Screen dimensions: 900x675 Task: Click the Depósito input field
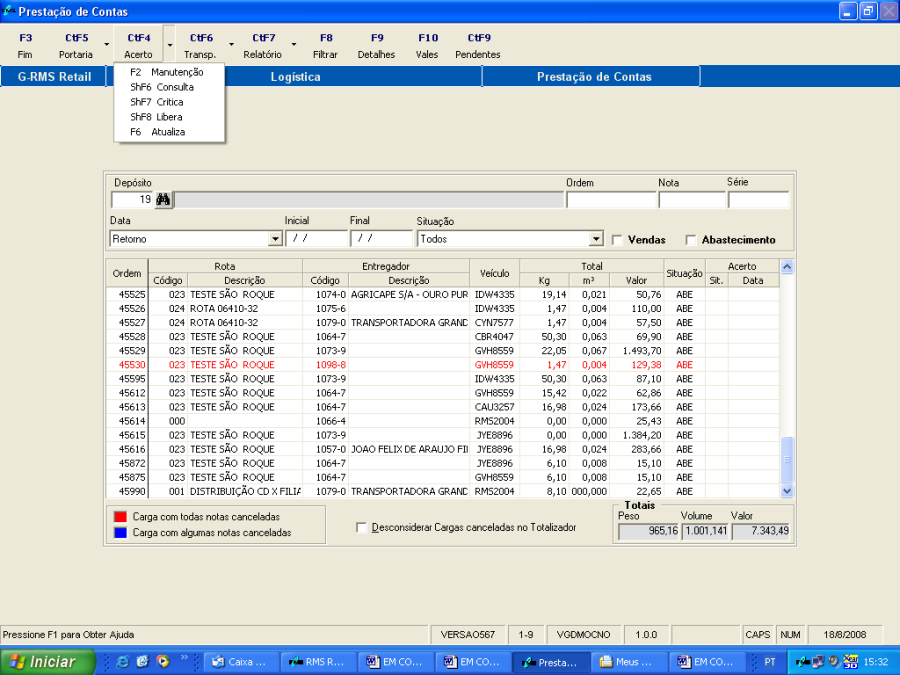tap(132, 200)
